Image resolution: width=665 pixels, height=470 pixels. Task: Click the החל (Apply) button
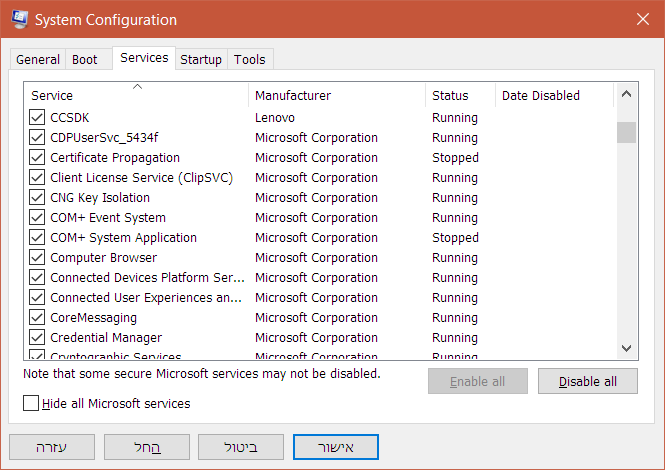(x=147, y=447)
